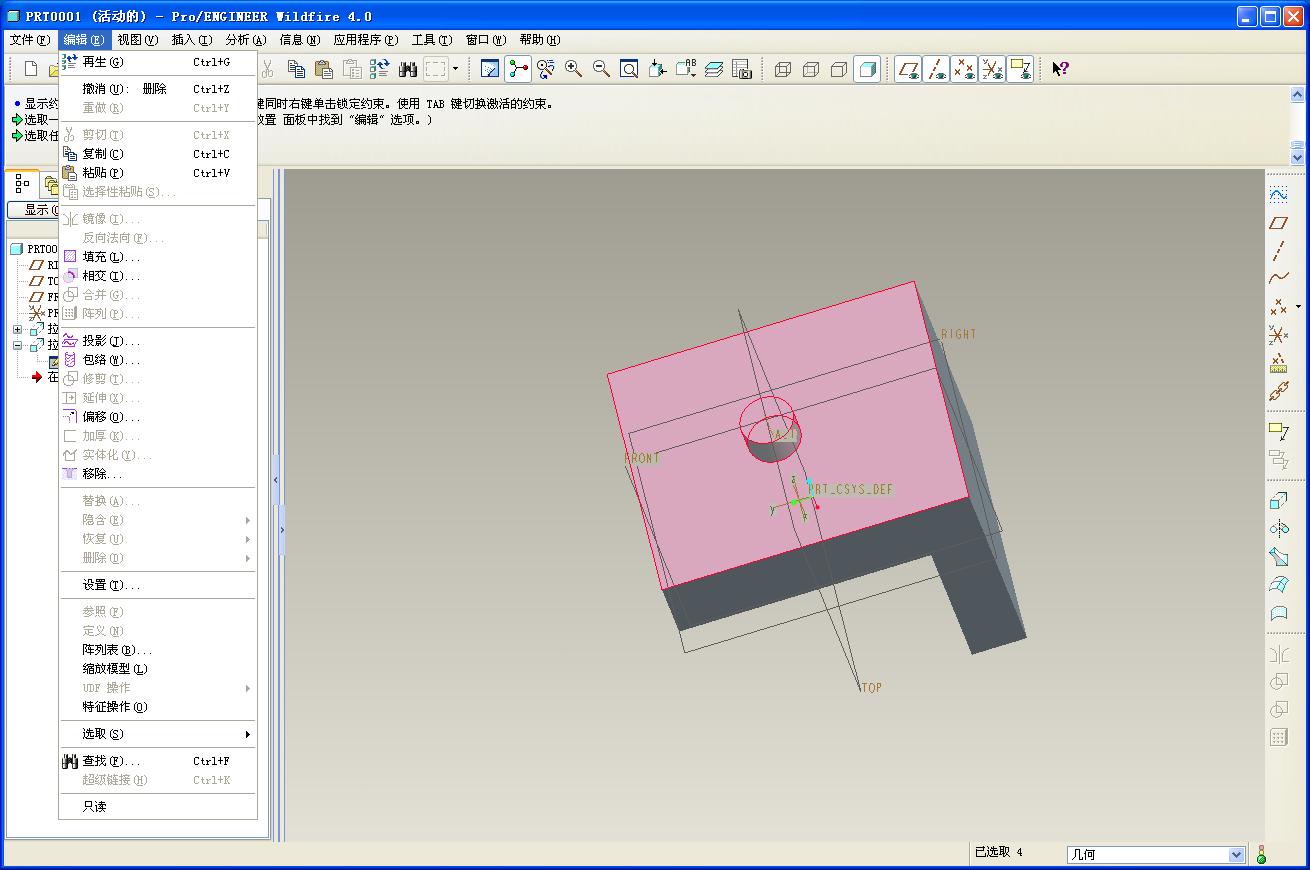This screenshot has width=1310, height=870.
Task: Select the Style surface tool
Action: click(1279, 612)
